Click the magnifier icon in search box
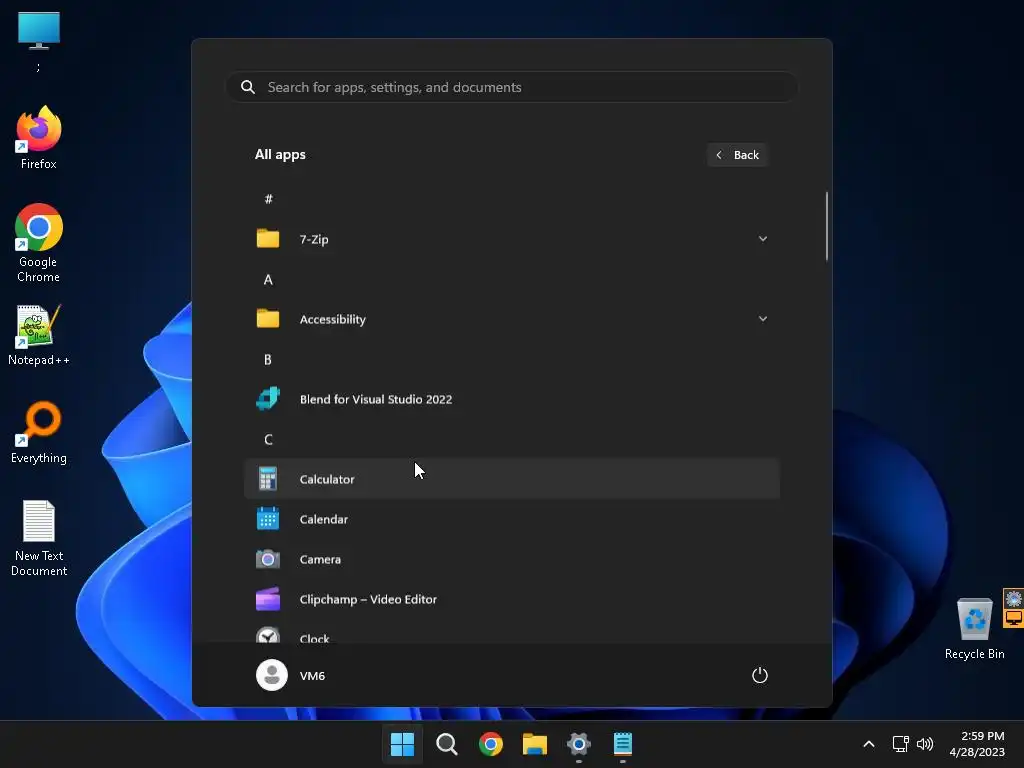Image resolution: width=1024 pixels, height=768 pixels. (x=248, y=87)
